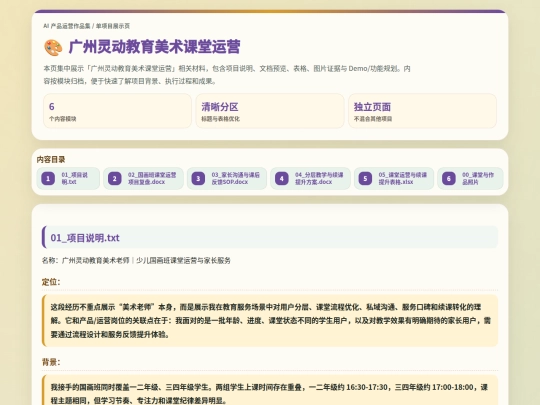Screen dimensions: 540x405
Task: Click the intro description starting 本页集中展示
Action: pyautogui.click(x=227, y=75)
